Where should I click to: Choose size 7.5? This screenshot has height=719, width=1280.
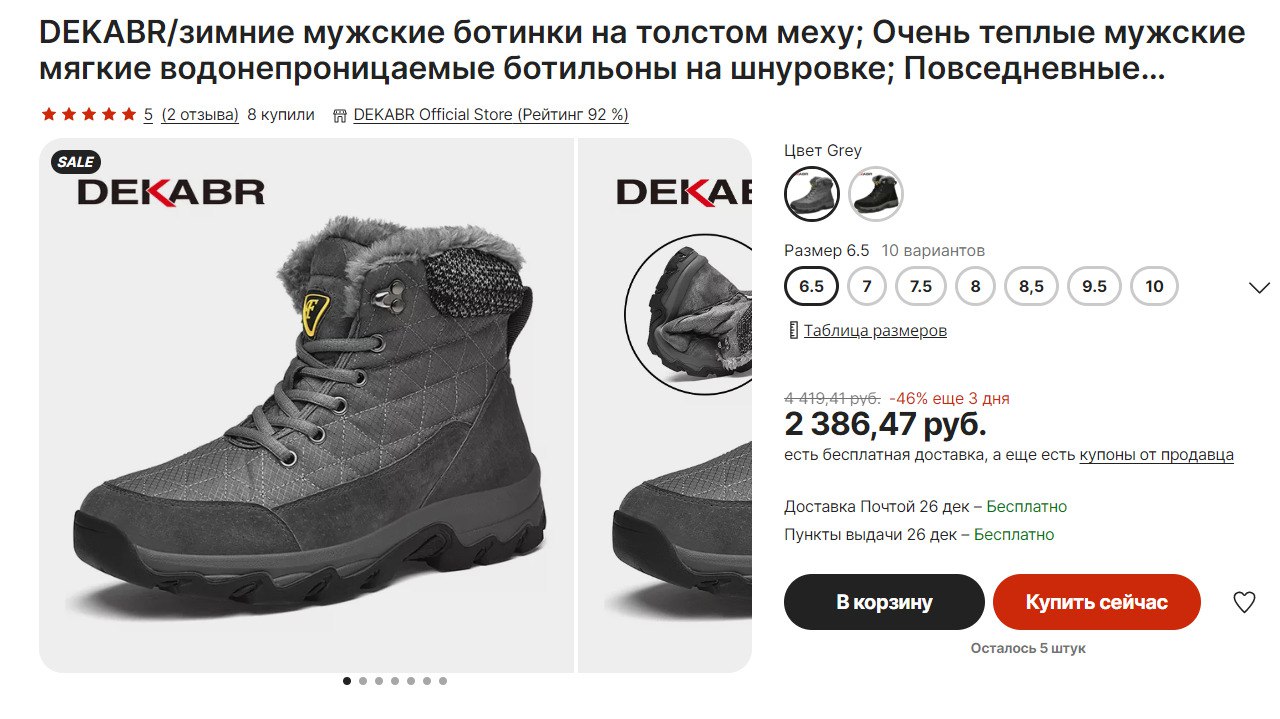[921, 286]
